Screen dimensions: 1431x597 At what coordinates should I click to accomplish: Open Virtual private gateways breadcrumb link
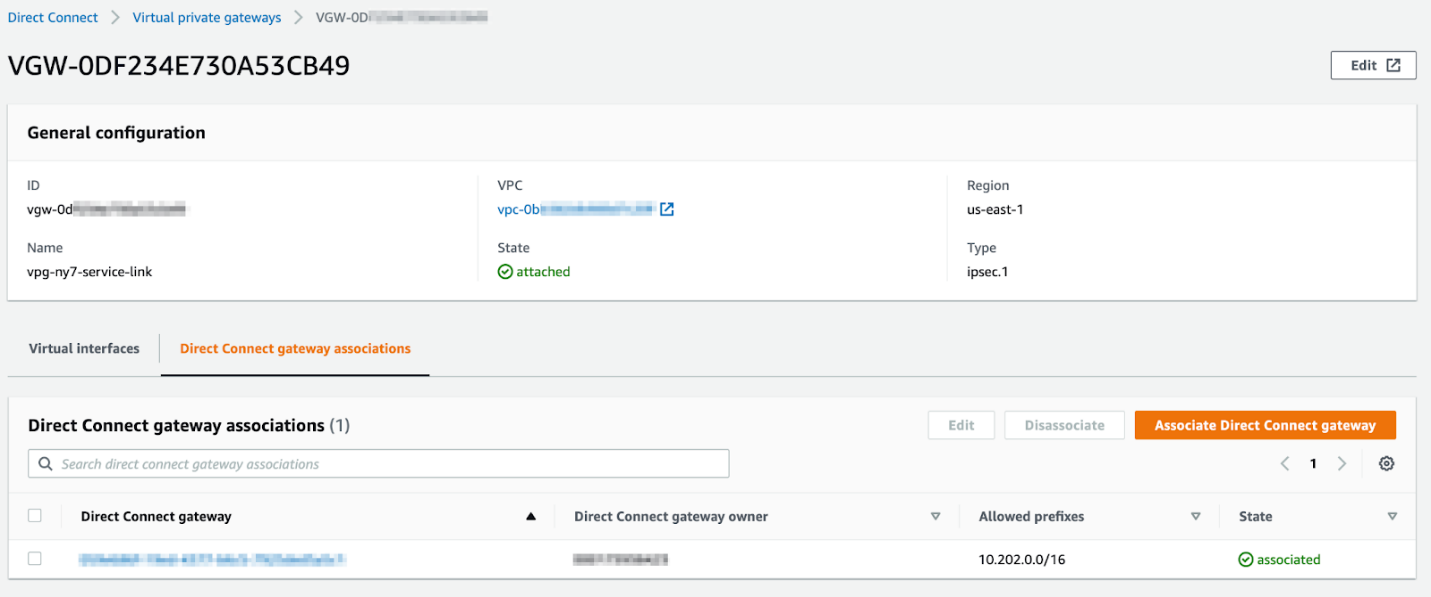209,18
